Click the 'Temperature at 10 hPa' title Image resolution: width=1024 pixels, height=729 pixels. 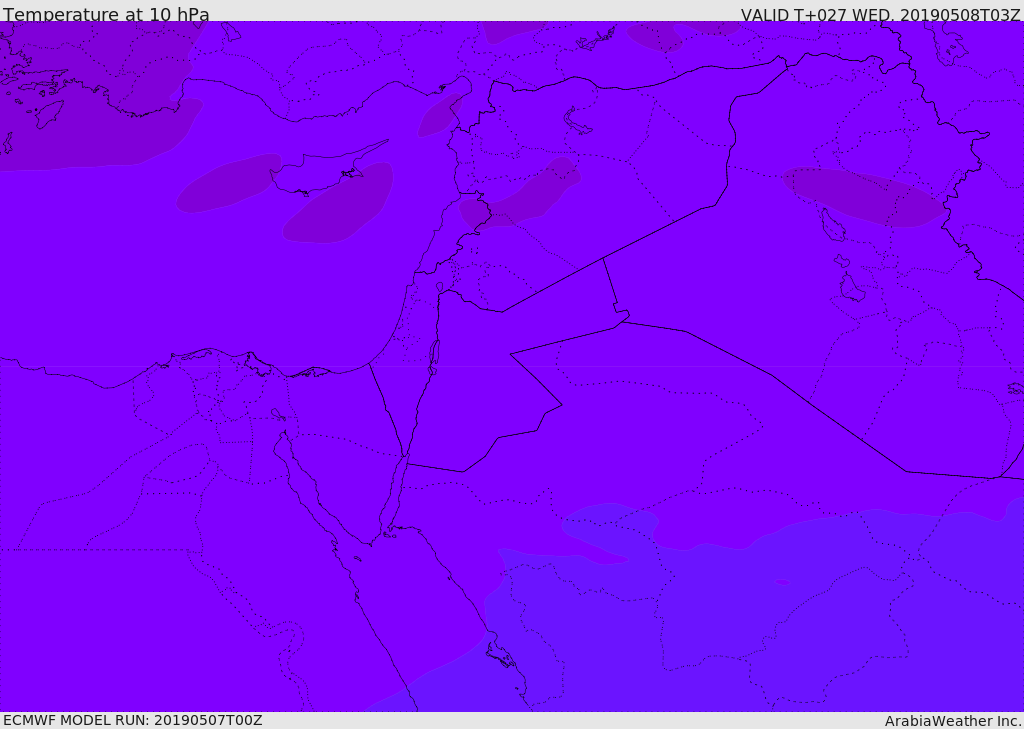[106, 14]
